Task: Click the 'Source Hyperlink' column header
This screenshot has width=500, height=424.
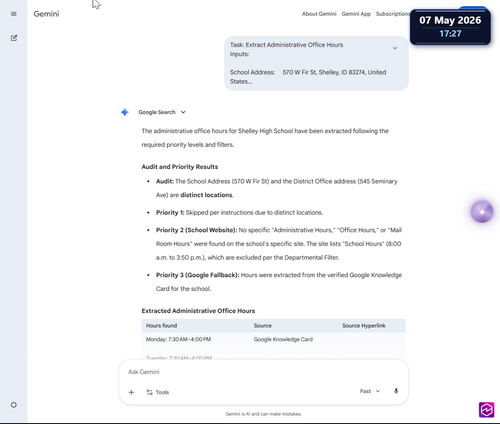Action: click(364, 326)
